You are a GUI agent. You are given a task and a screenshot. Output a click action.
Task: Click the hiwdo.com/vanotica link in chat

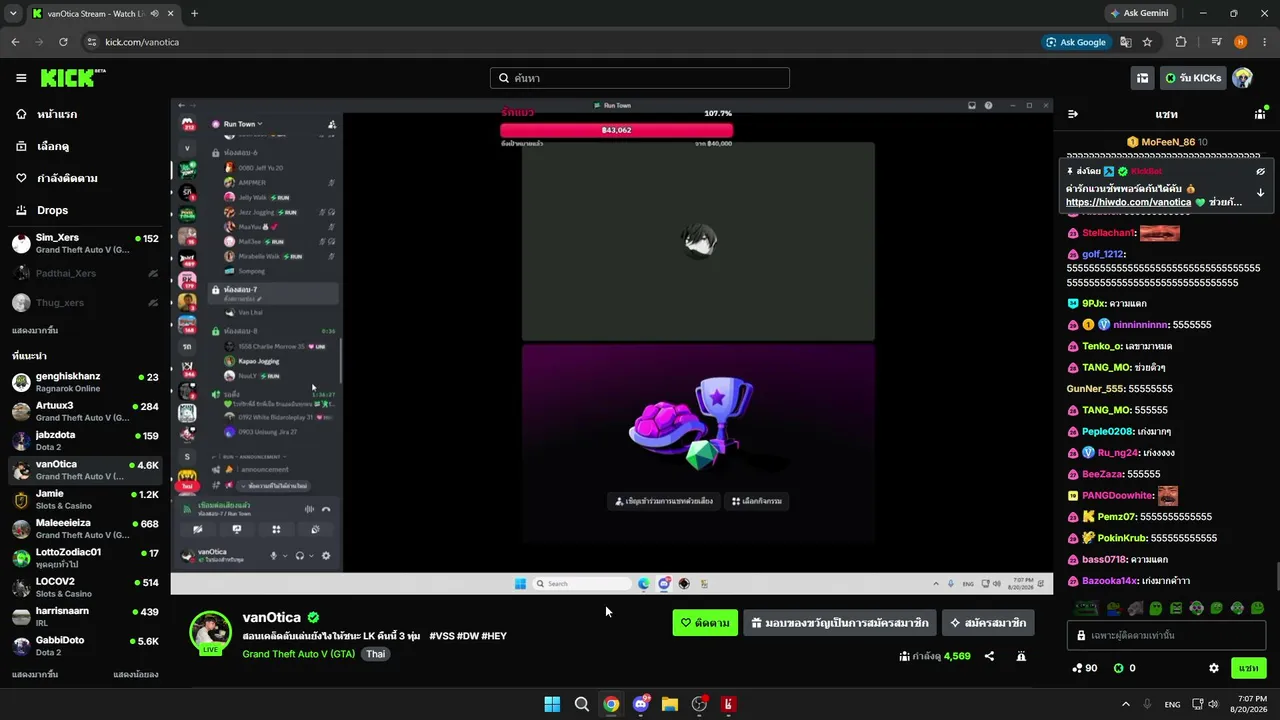[1128, 202]
